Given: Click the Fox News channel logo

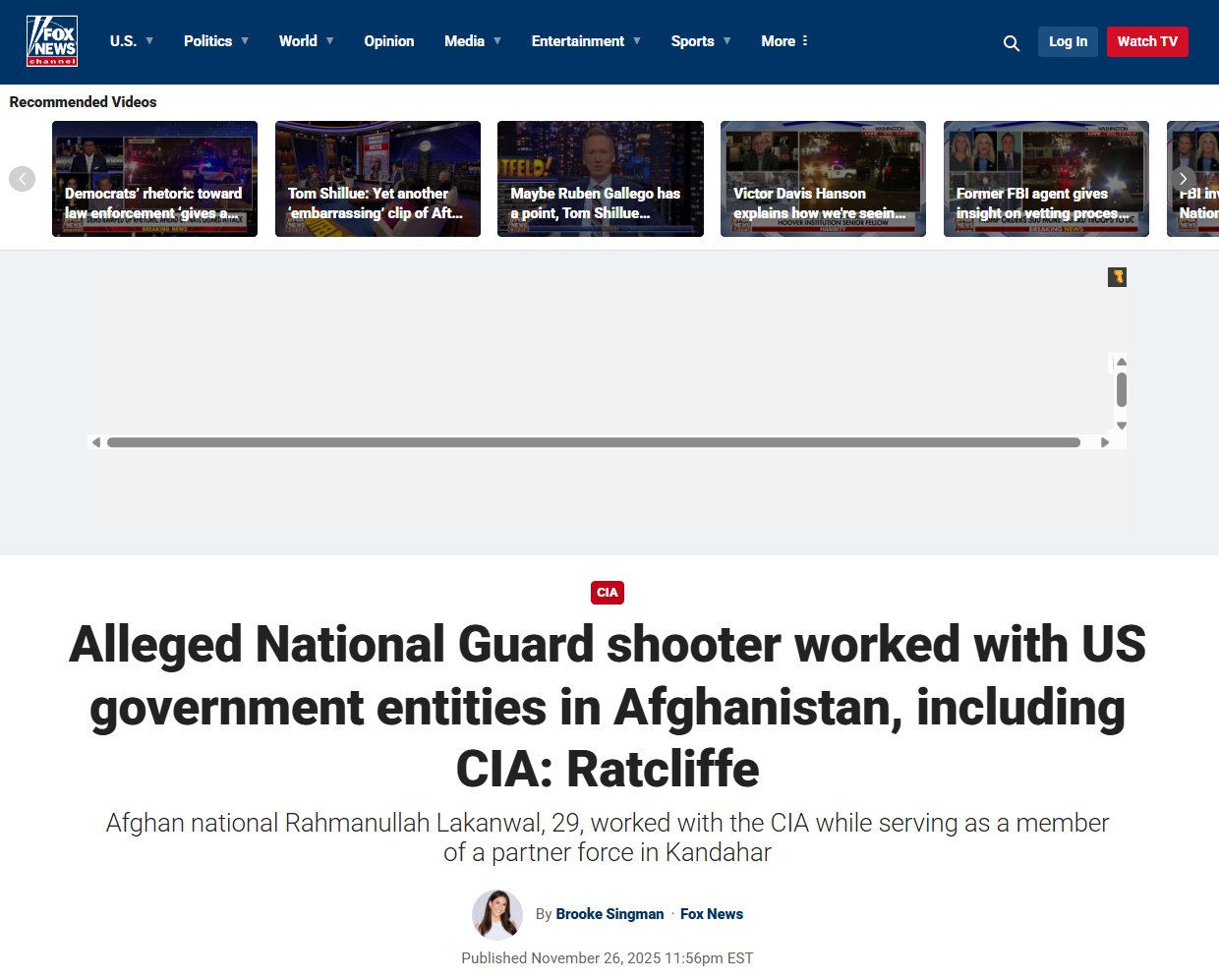Looking at the screenshot, I should (x=52, y=41).
